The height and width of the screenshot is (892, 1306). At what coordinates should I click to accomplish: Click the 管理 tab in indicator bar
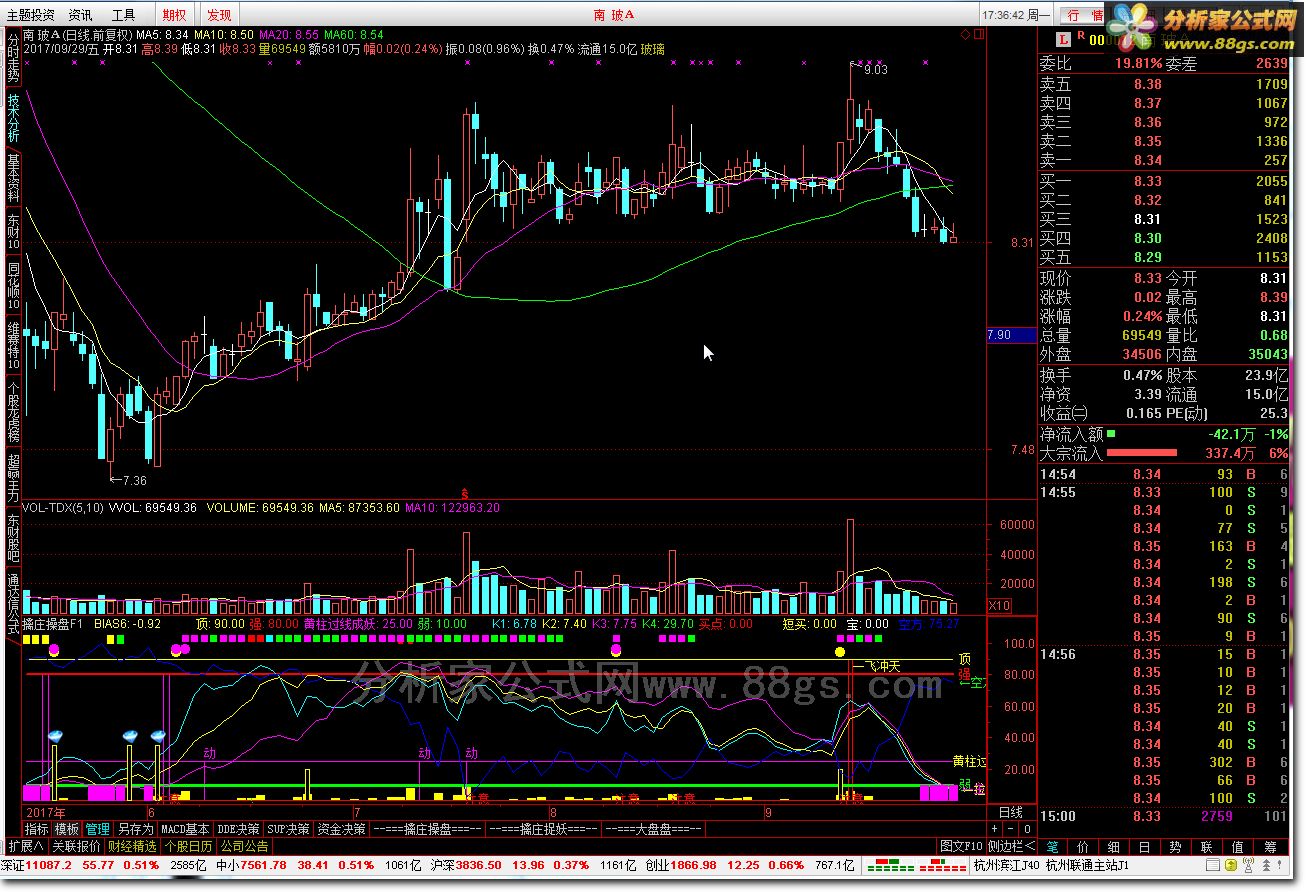point(97,830)
